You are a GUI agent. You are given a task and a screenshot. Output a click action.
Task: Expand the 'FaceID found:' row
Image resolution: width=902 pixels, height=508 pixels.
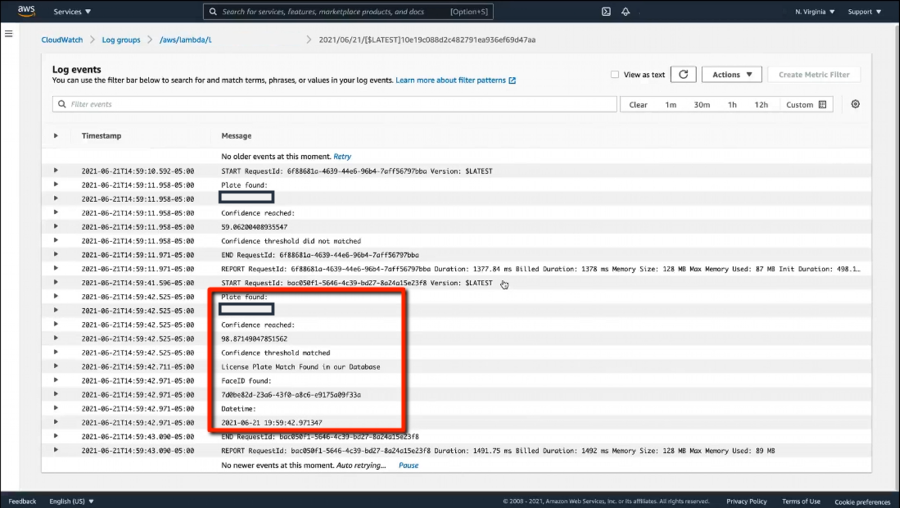click(56, 380)
